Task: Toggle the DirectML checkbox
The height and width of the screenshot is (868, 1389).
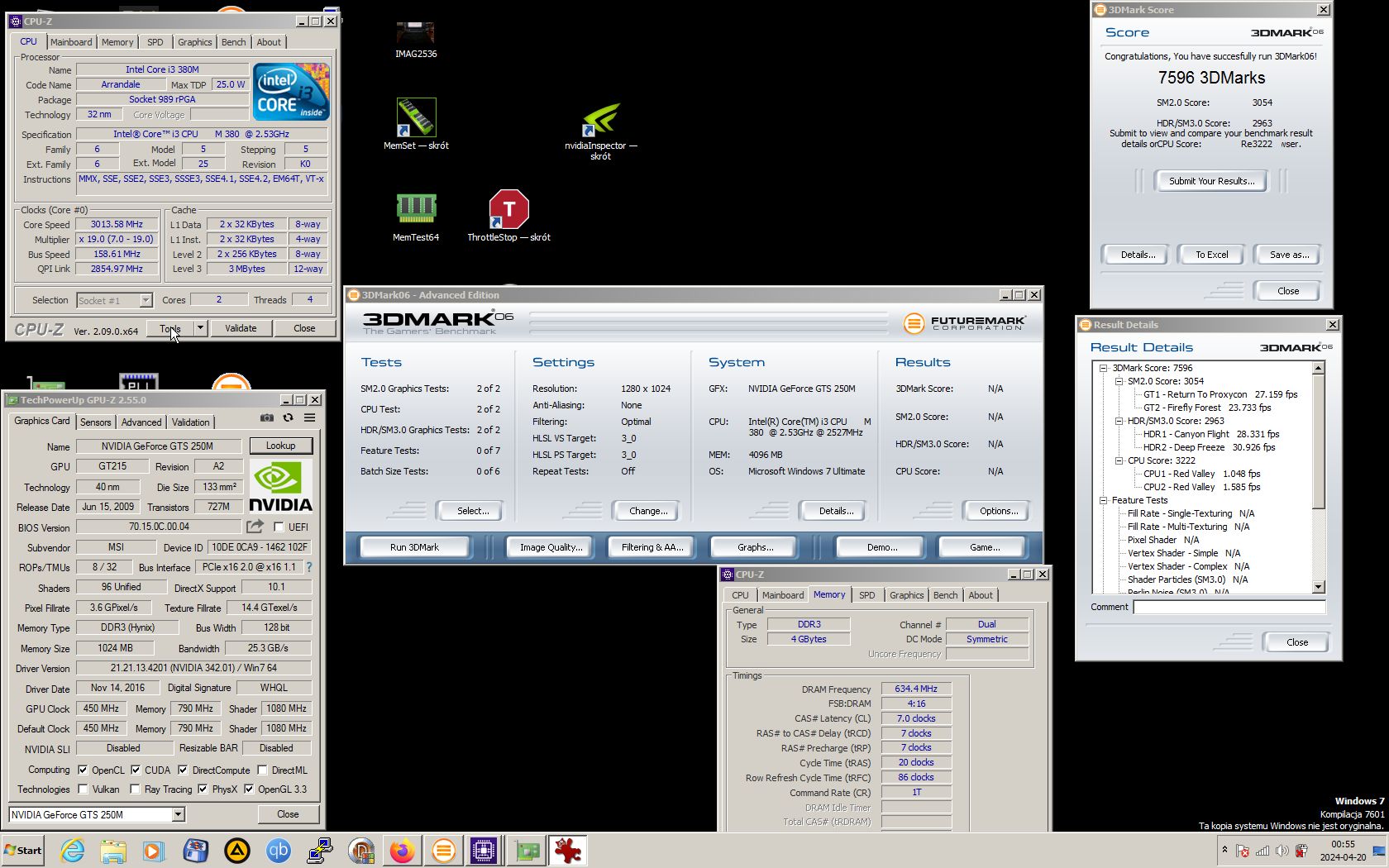Action: coord(262,770)
